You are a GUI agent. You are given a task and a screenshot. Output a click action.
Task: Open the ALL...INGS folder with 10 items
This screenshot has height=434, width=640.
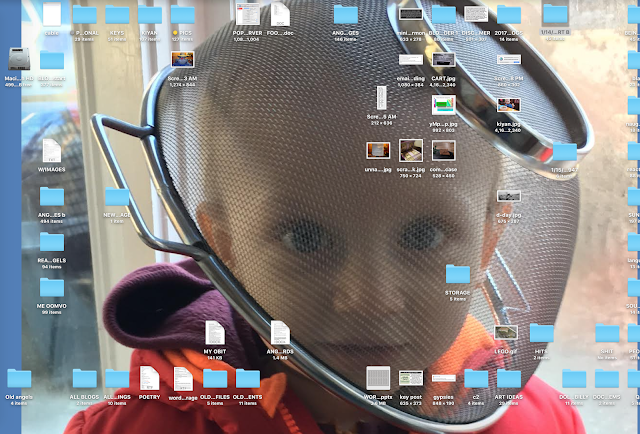point(117,378)
